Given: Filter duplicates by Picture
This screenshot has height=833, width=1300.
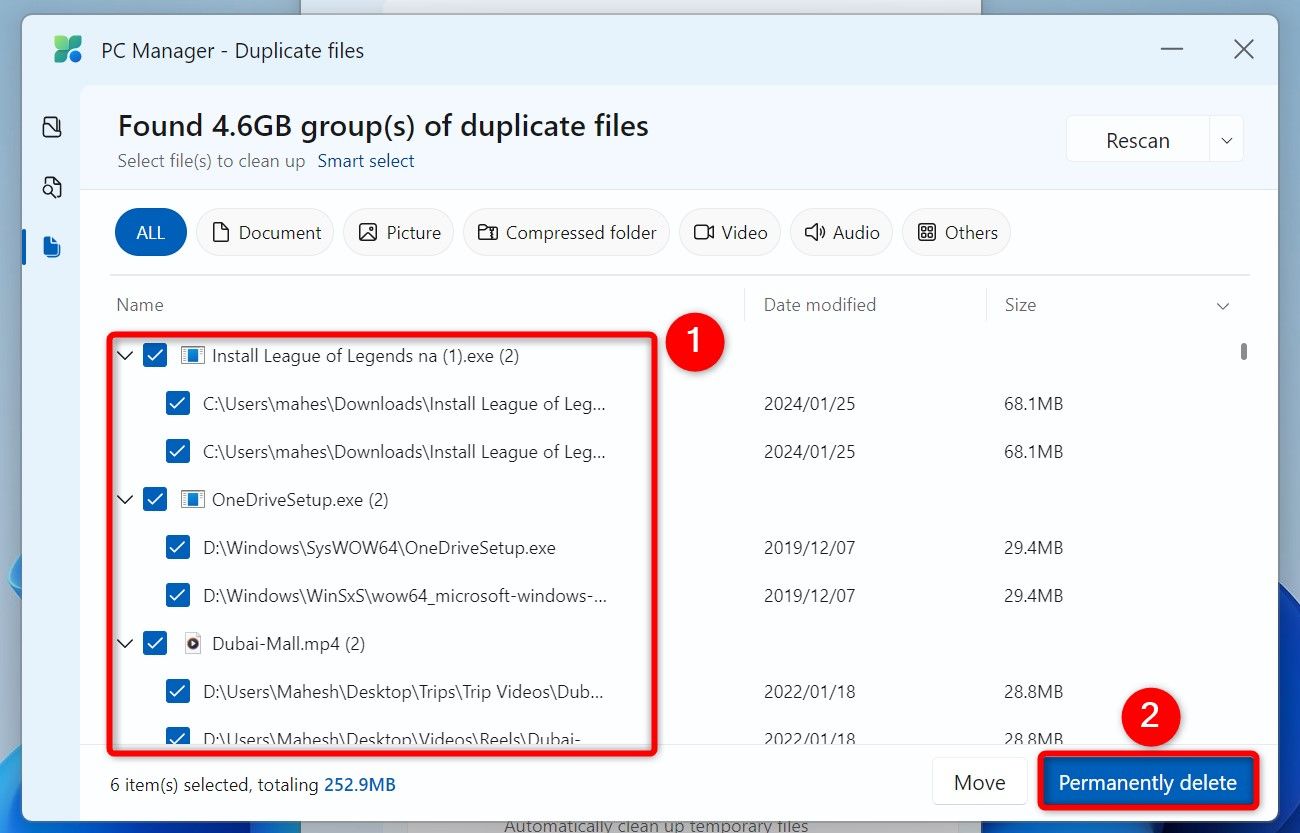Looking at the screenshot, I should [x=398, y=233].
